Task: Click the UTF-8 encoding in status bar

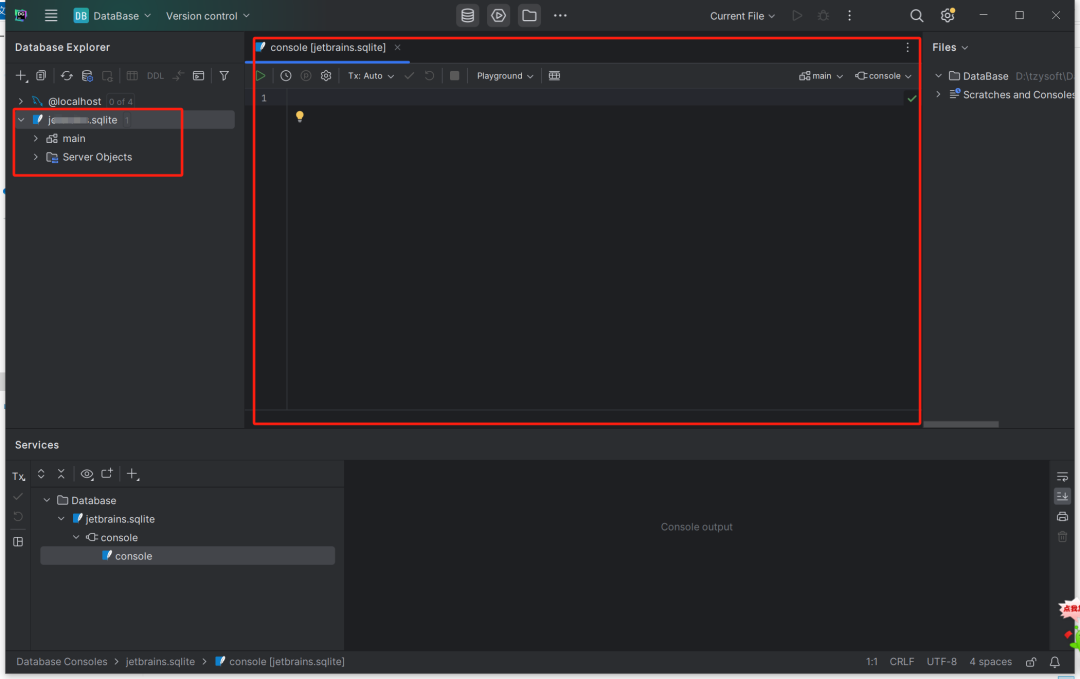Action: pos(942,662)
